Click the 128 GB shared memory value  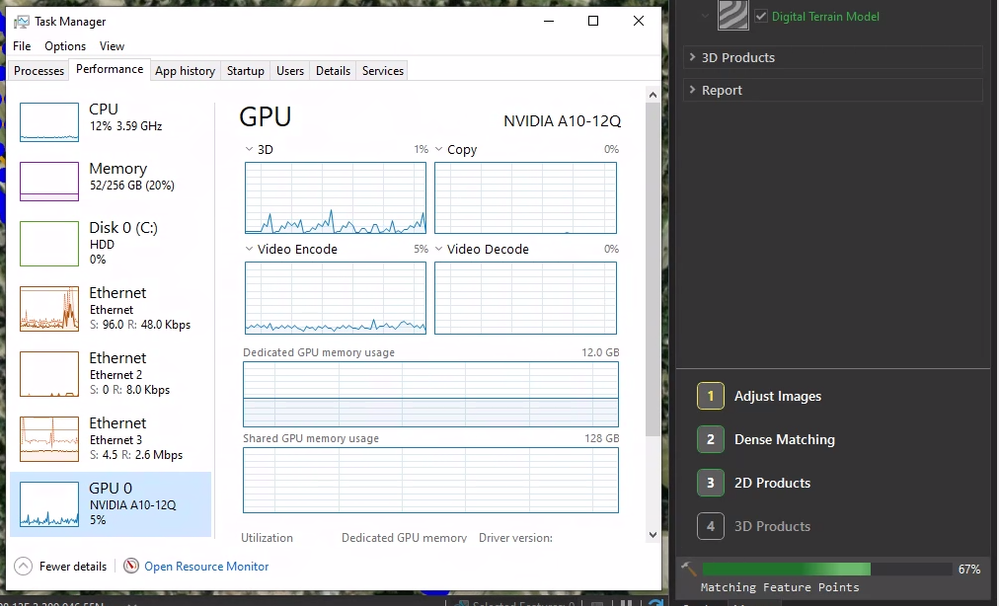[x=601, y=438]
